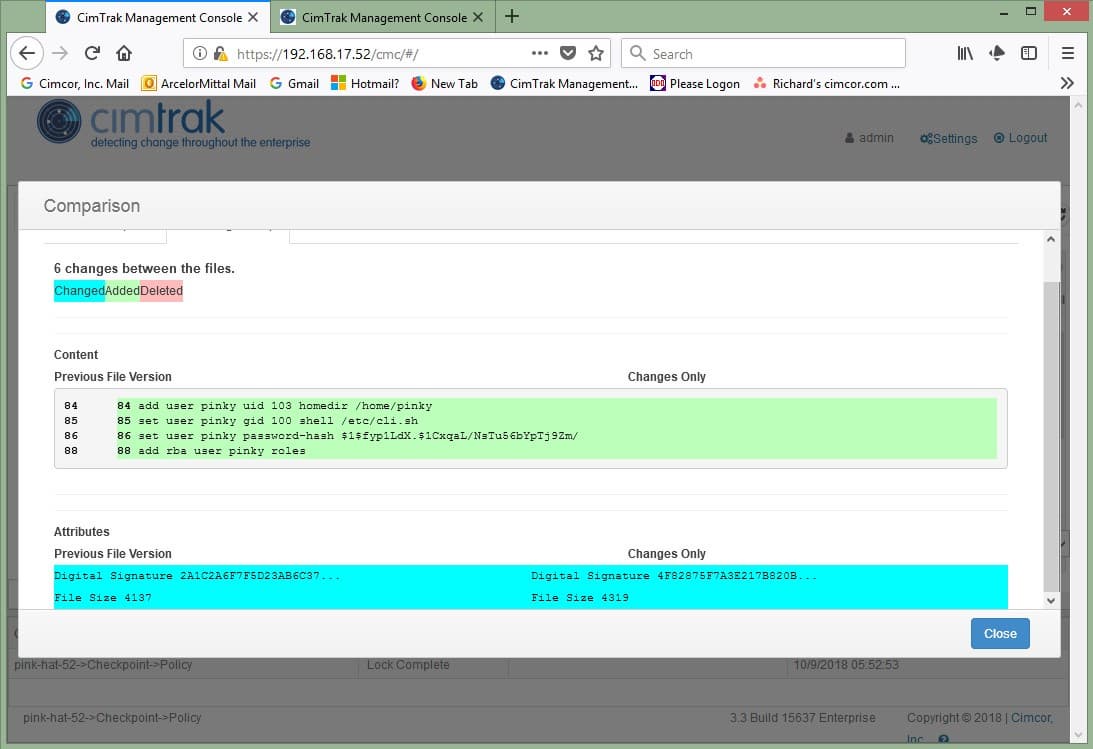
Task: Close the Comparison dialog
Action: click(999, 633)
